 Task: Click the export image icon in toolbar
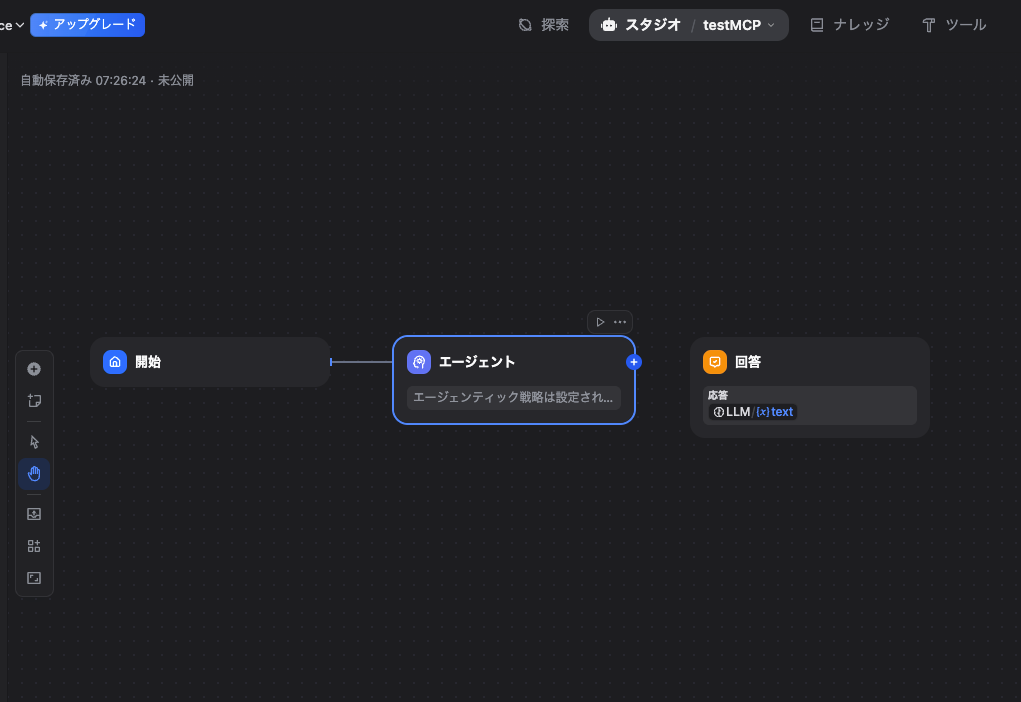click(34, 514)
